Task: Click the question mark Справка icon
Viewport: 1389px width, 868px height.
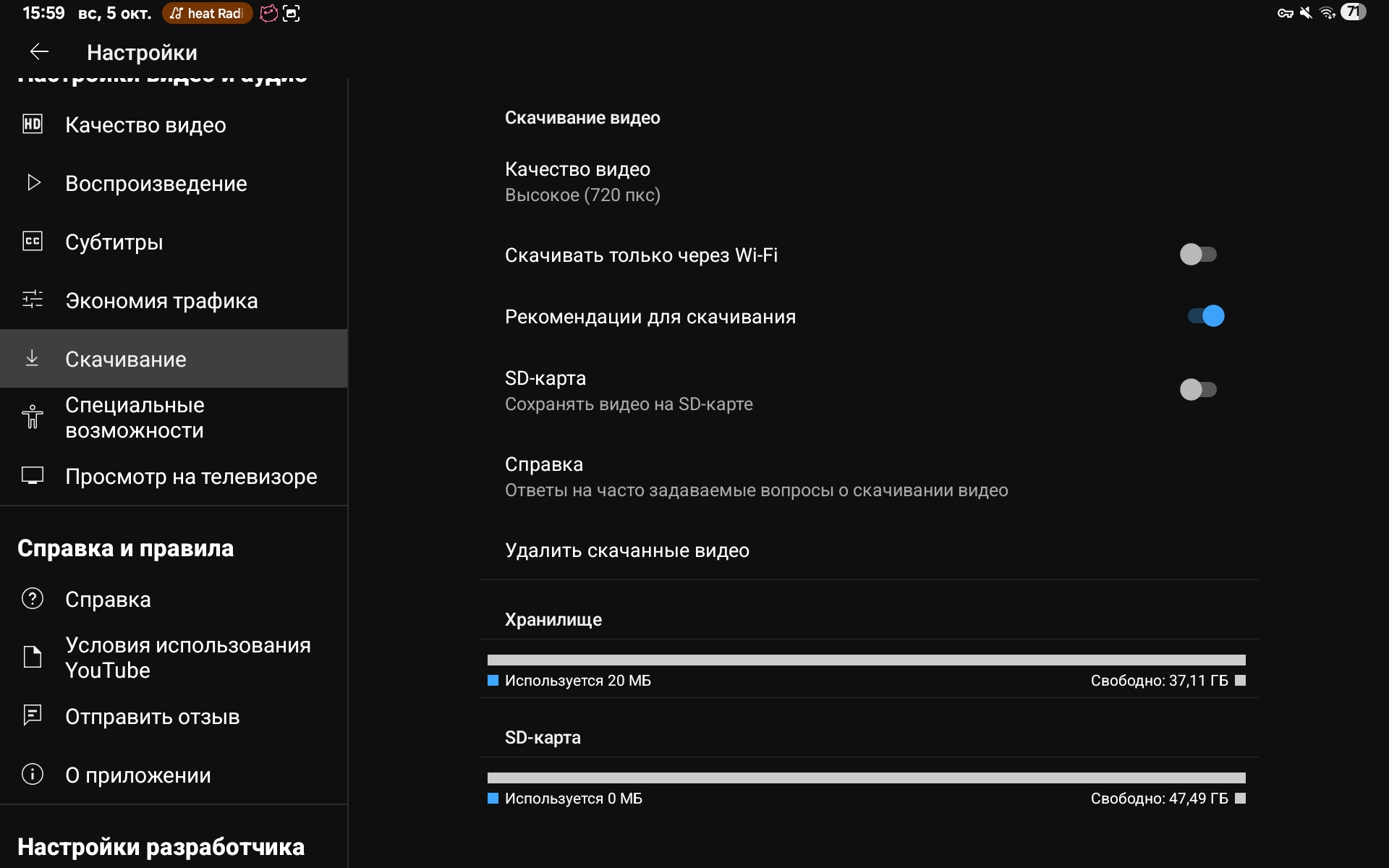Action: [33, 598]
